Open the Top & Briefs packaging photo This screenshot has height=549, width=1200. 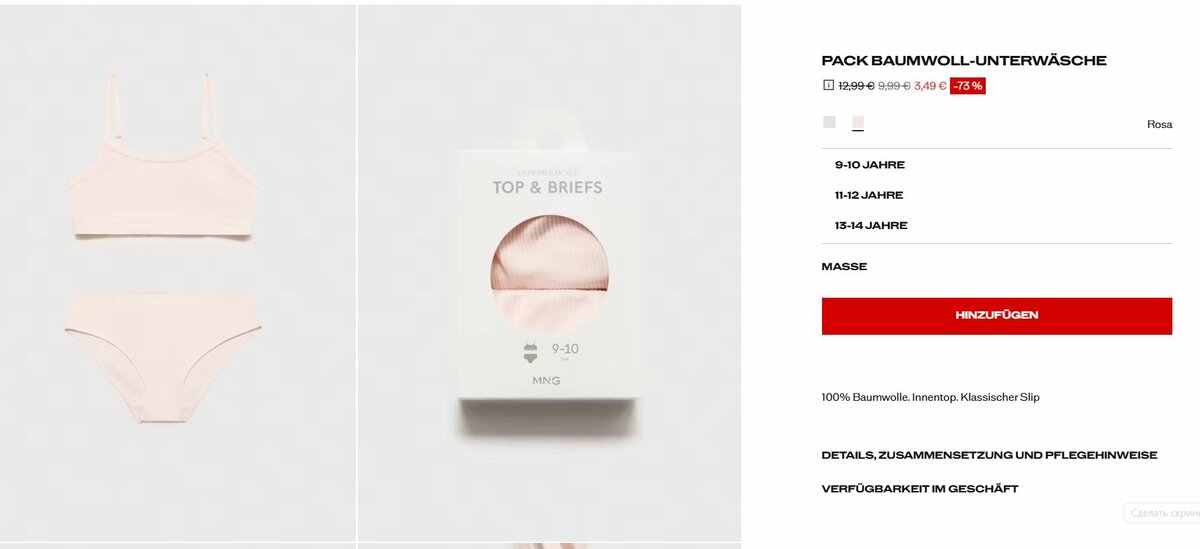[549, 273]
